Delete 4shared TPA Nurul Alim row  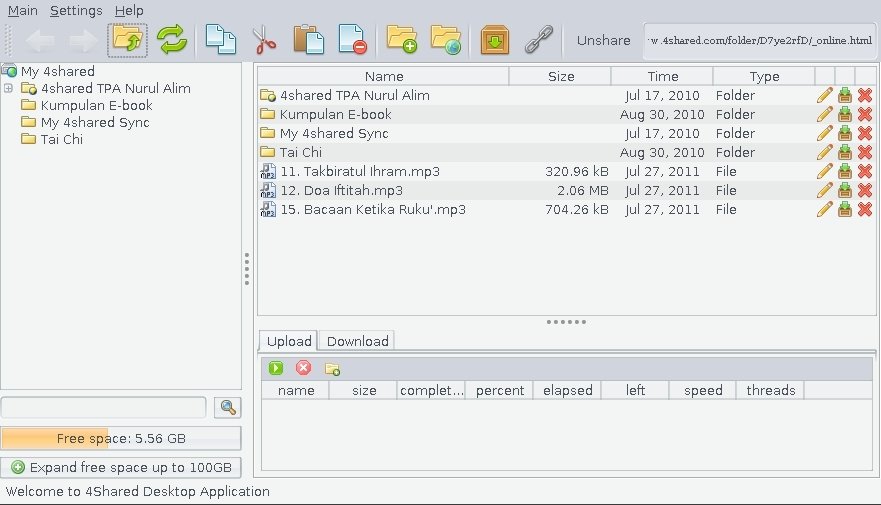click(x=865, y=95)
